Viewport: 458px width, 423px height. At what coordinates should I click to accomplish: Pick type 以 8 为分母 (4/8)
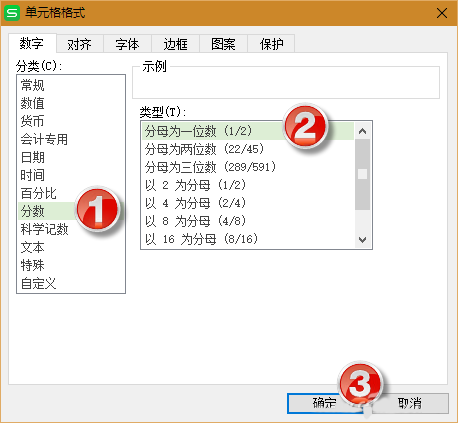[x=248, y=221]
